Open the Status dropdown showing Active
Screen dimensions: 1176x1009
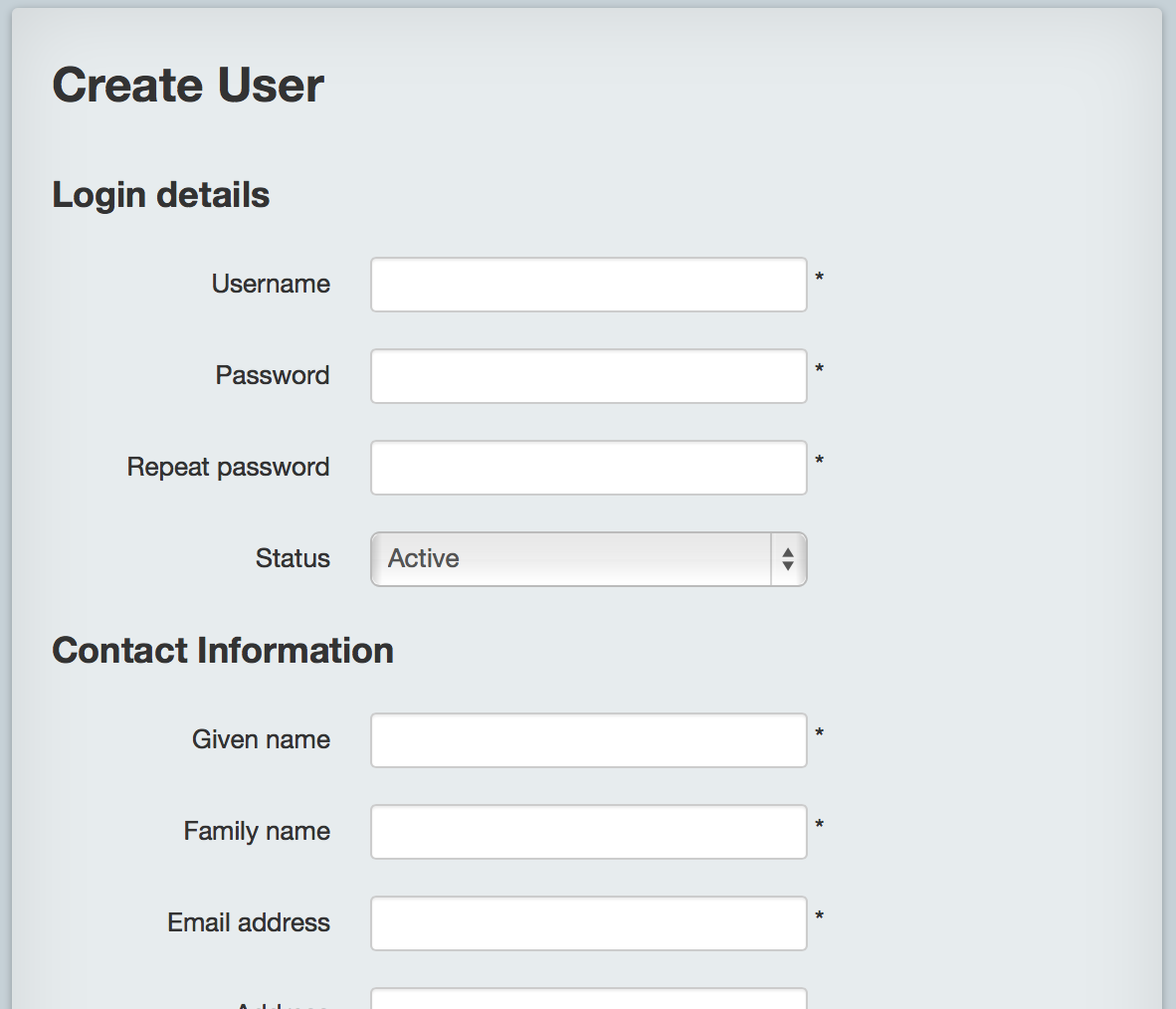pos(589,559)
